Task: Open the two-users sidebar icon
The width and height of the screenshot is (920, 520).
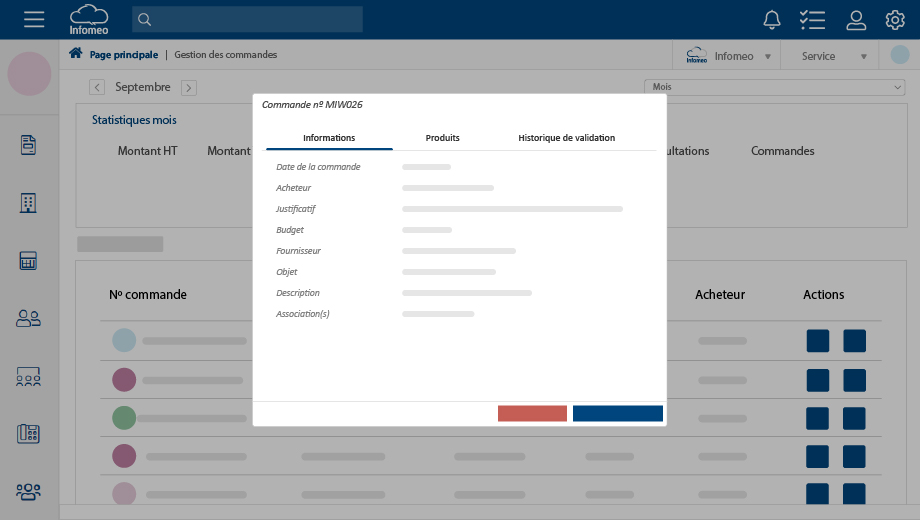Action: point(28,318)
